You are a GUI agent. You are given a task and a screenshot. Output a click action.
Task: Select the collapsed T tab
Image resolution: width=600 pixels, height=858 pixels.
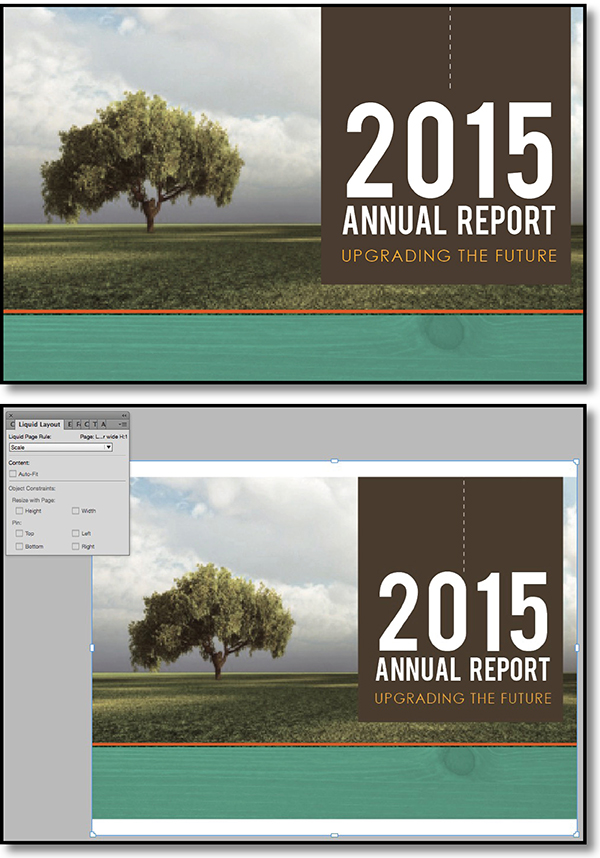(95, 425)
